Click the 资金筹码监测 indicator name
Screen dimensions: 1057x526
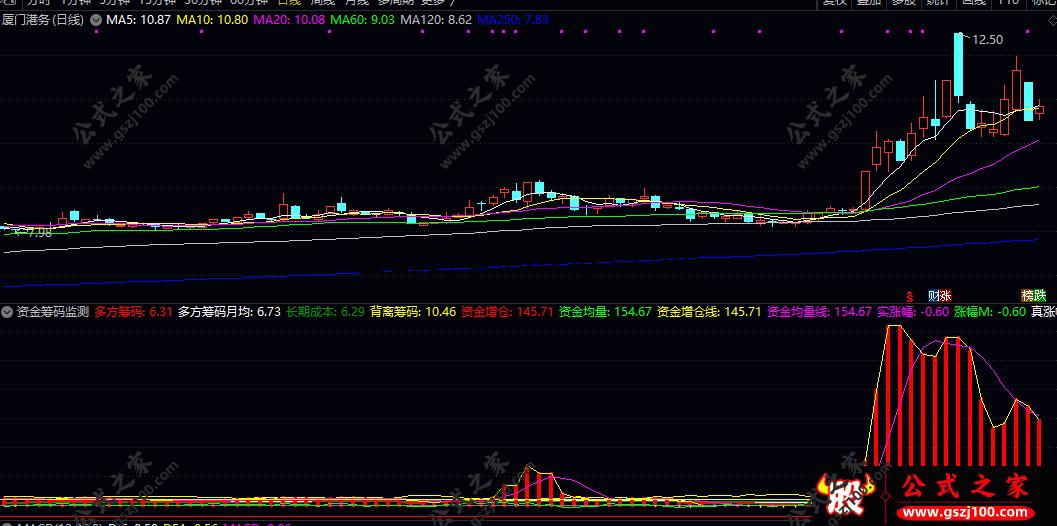coord(53,312)
